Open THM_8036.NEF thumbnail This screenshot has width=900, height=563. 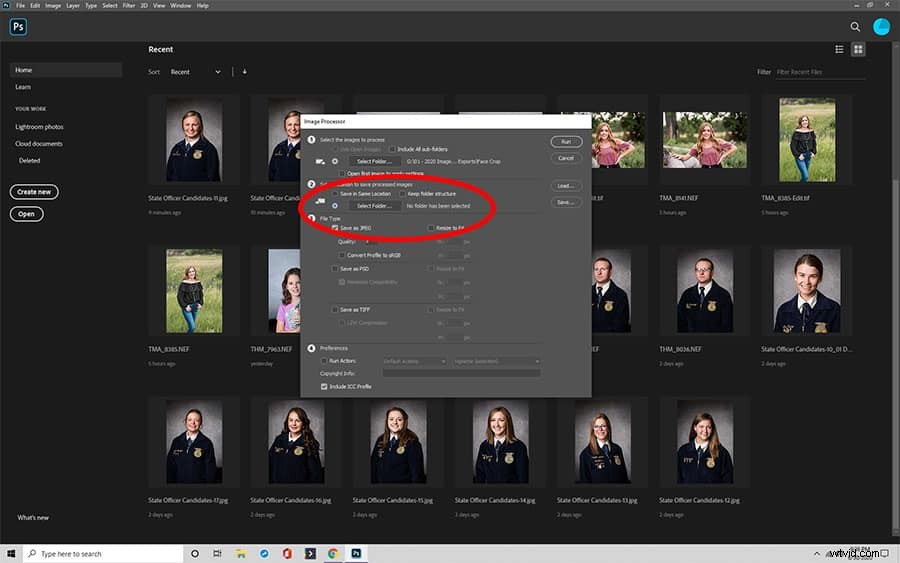[x=705, y=291]
